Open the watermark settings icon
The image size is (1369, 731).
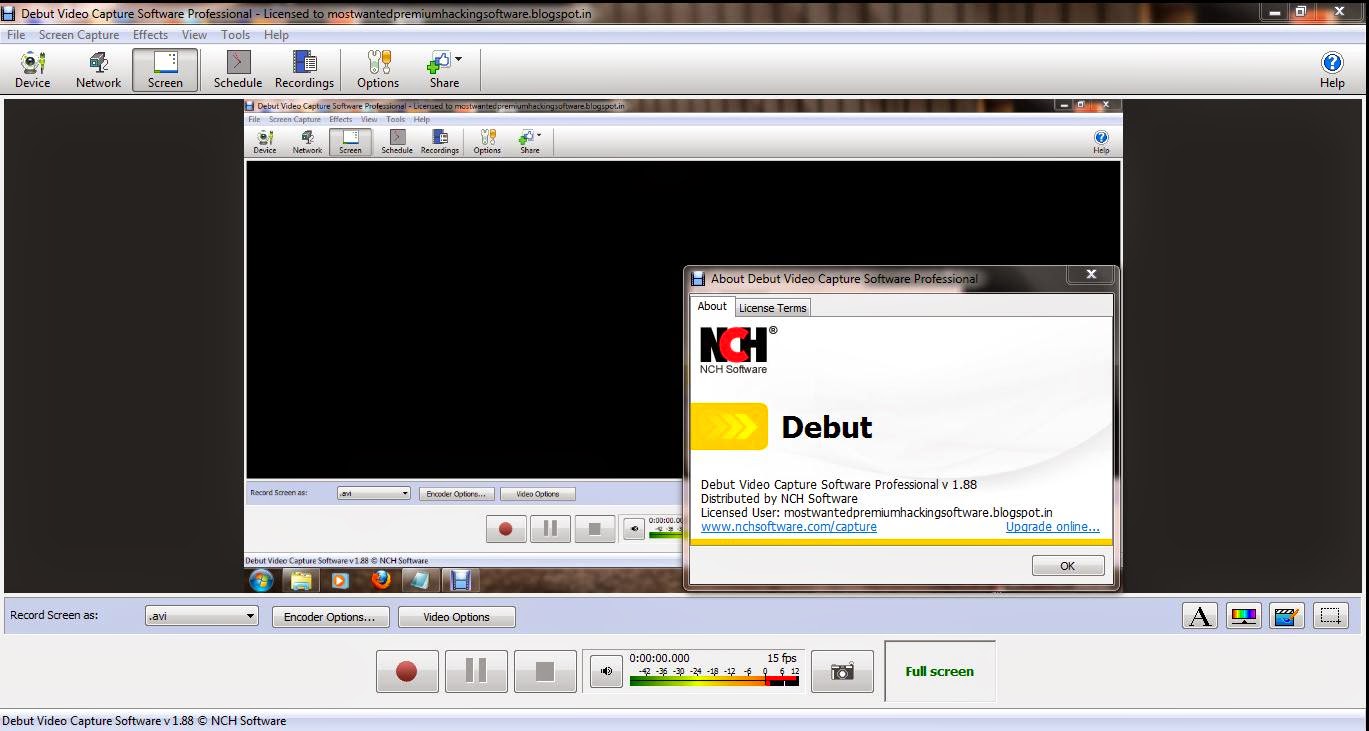[1287, 616]
